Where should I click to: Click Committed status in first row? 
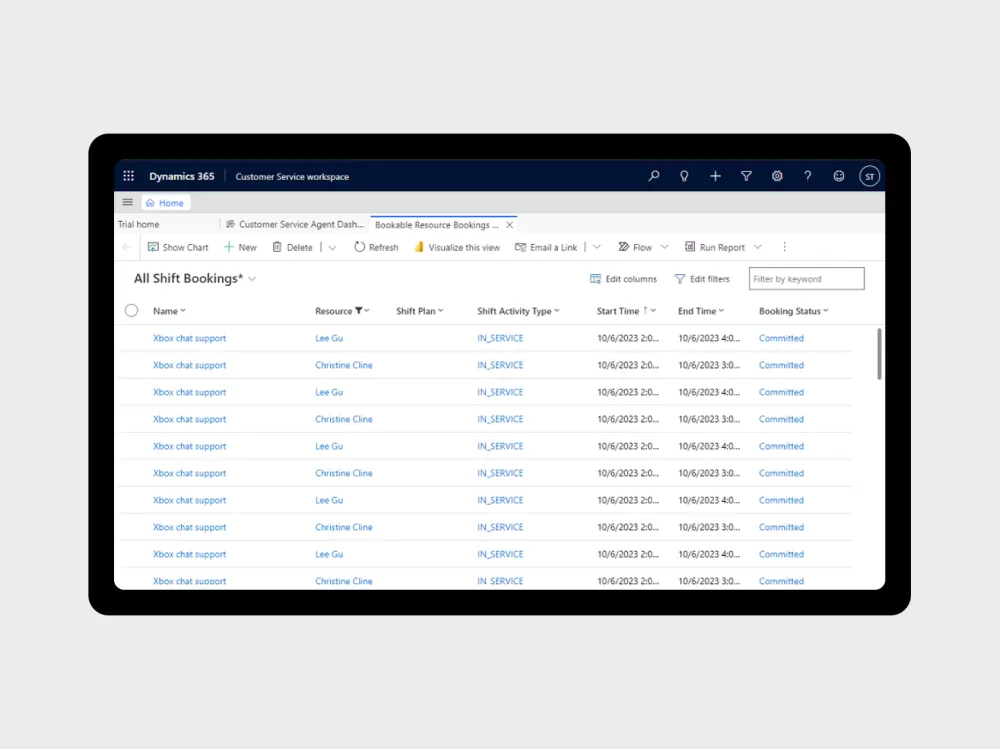click(x=781, y=338)
